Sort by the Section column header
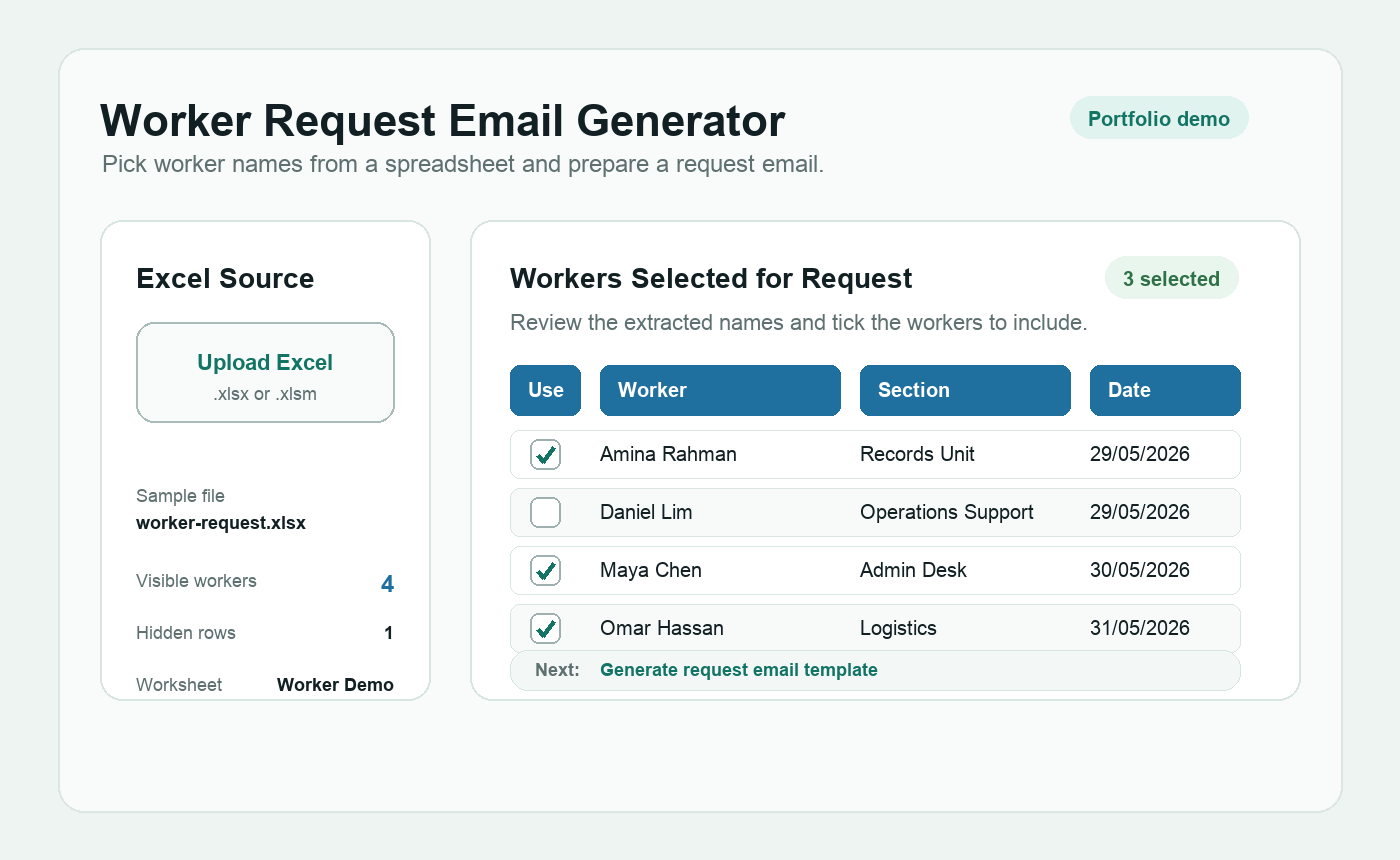This screenshot has height=860, width=1400. (x=965, y=390)
